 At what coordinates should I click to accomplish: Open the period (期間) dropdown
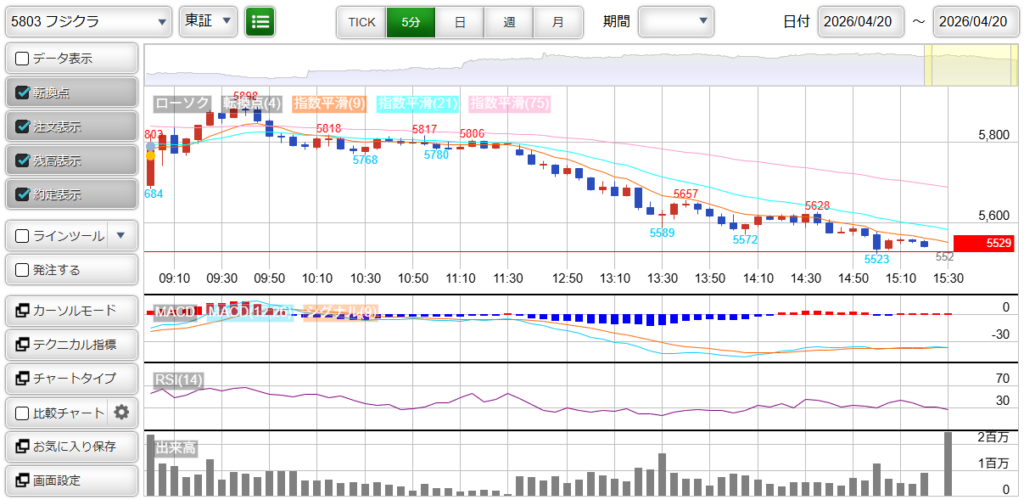click(x=676, y=21)
